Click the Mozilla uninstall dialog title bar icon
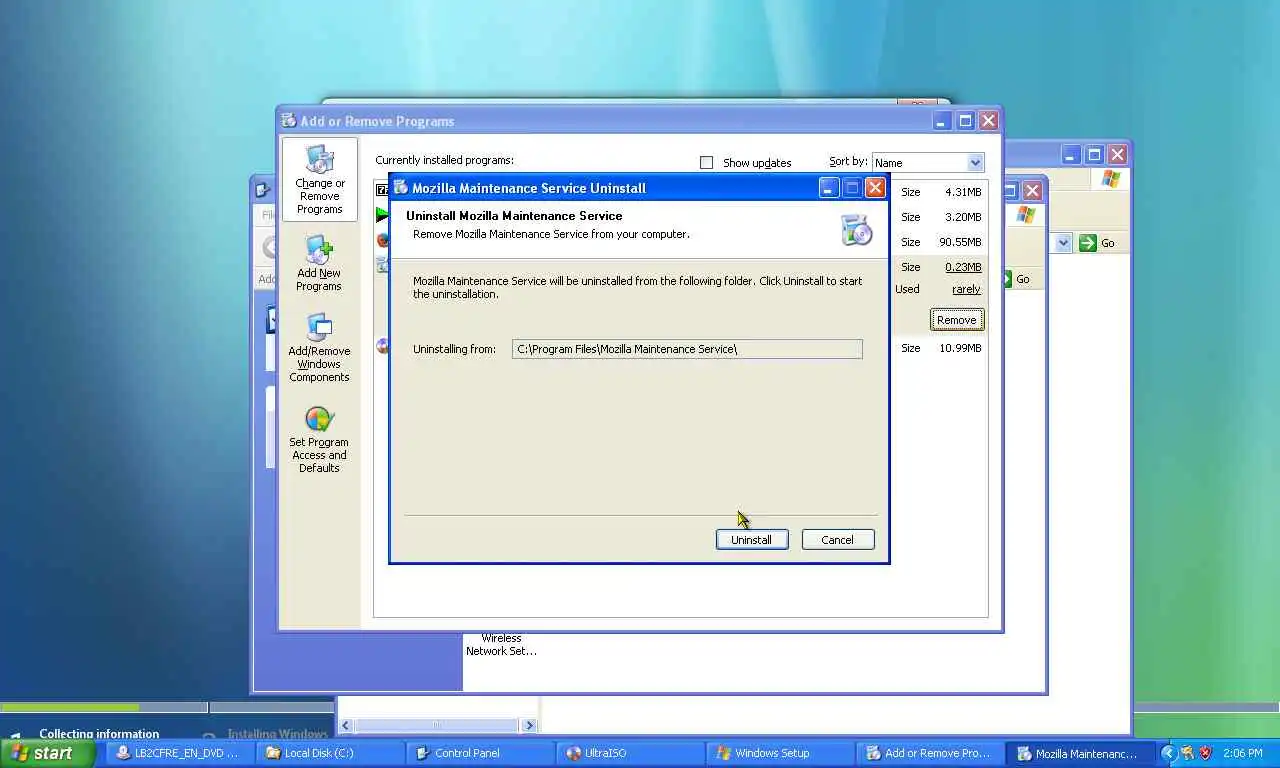This screenshot has height=768, width=1280. (401, 188)
